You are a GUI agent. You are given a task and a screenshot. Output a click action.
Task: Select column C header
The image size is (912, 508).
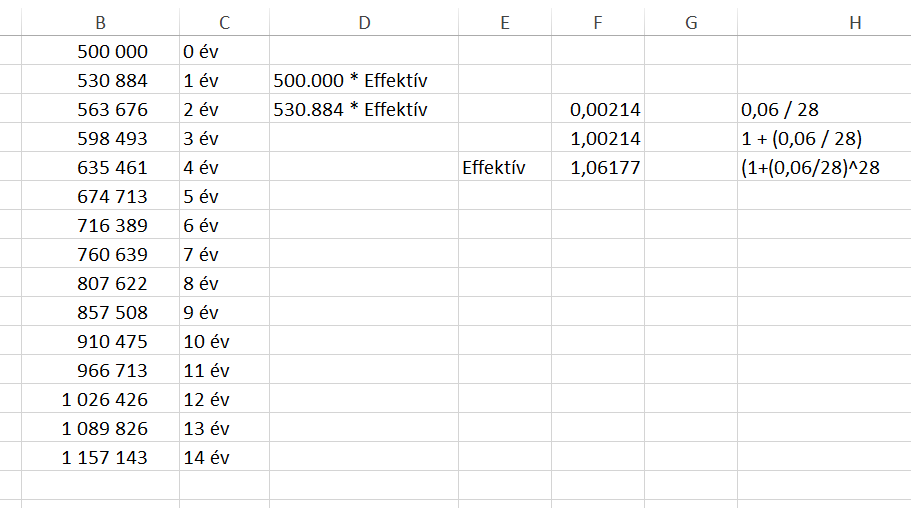click(224, 23)
